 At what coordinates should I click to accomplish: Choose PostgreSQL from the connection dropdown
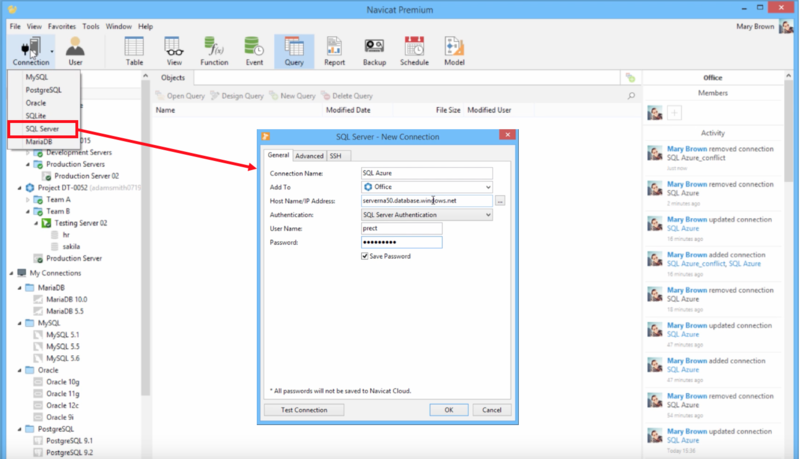(x=44, y=90)
